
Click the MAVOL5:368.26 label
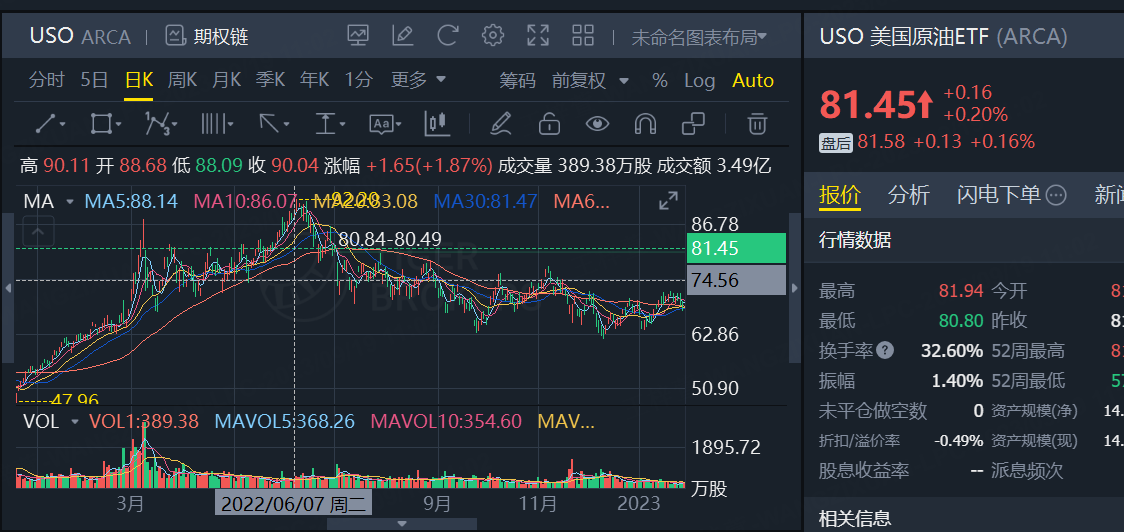(285, 422)
